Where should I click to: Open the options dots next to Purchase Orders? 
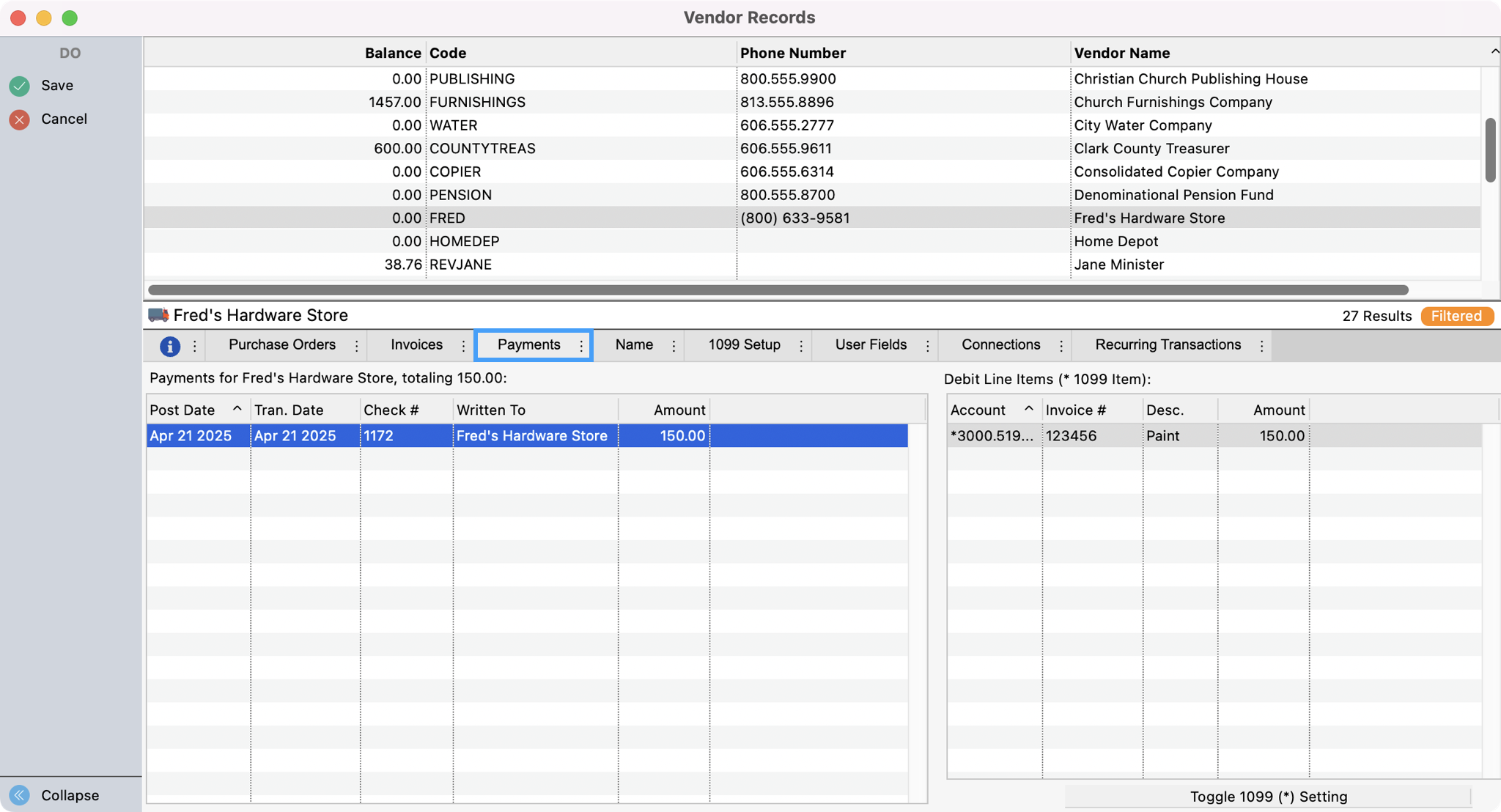tap(357, 346)
